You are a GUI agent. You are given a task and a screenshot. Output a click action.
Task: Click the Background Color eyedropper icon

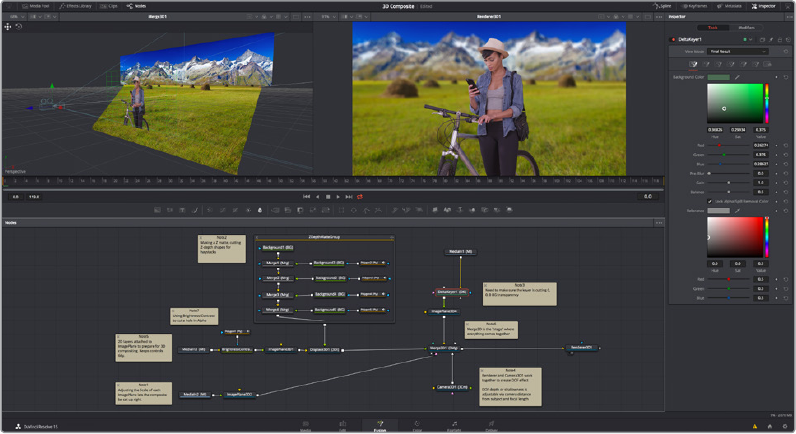pyautogui.click(x=738, y=76)
